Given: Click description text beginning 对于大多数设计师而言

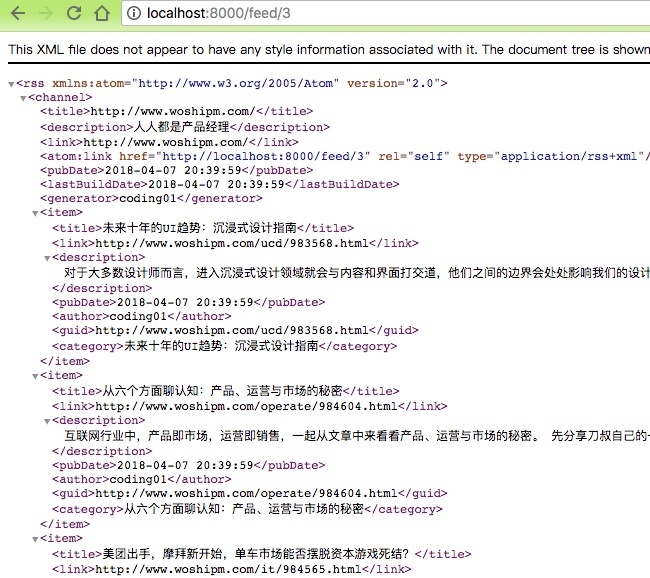Looking at the screenshot, I should [x=357, y=273].
